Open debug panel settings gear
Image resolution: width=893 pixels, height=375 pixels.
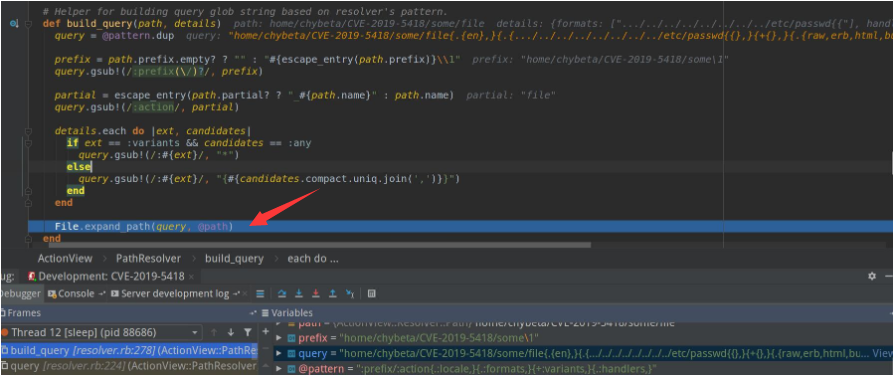(x=872, y=276)
